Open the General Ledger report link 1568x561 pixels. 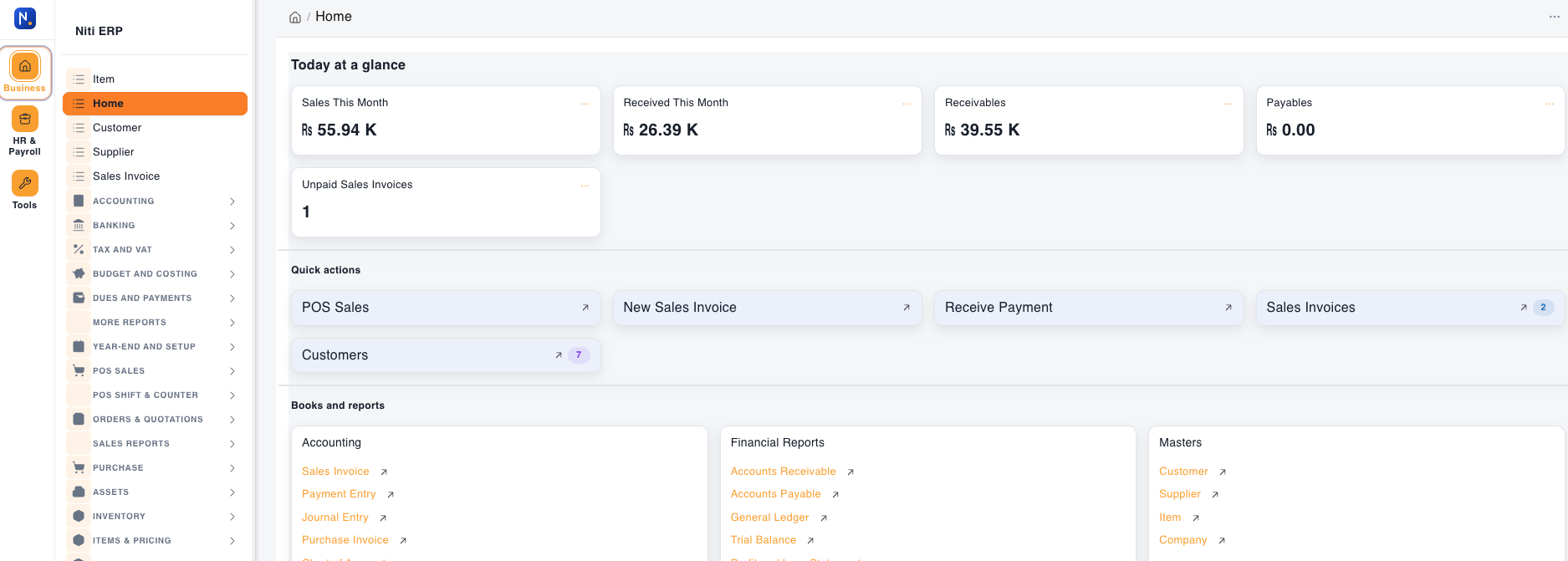coord(770,518)
